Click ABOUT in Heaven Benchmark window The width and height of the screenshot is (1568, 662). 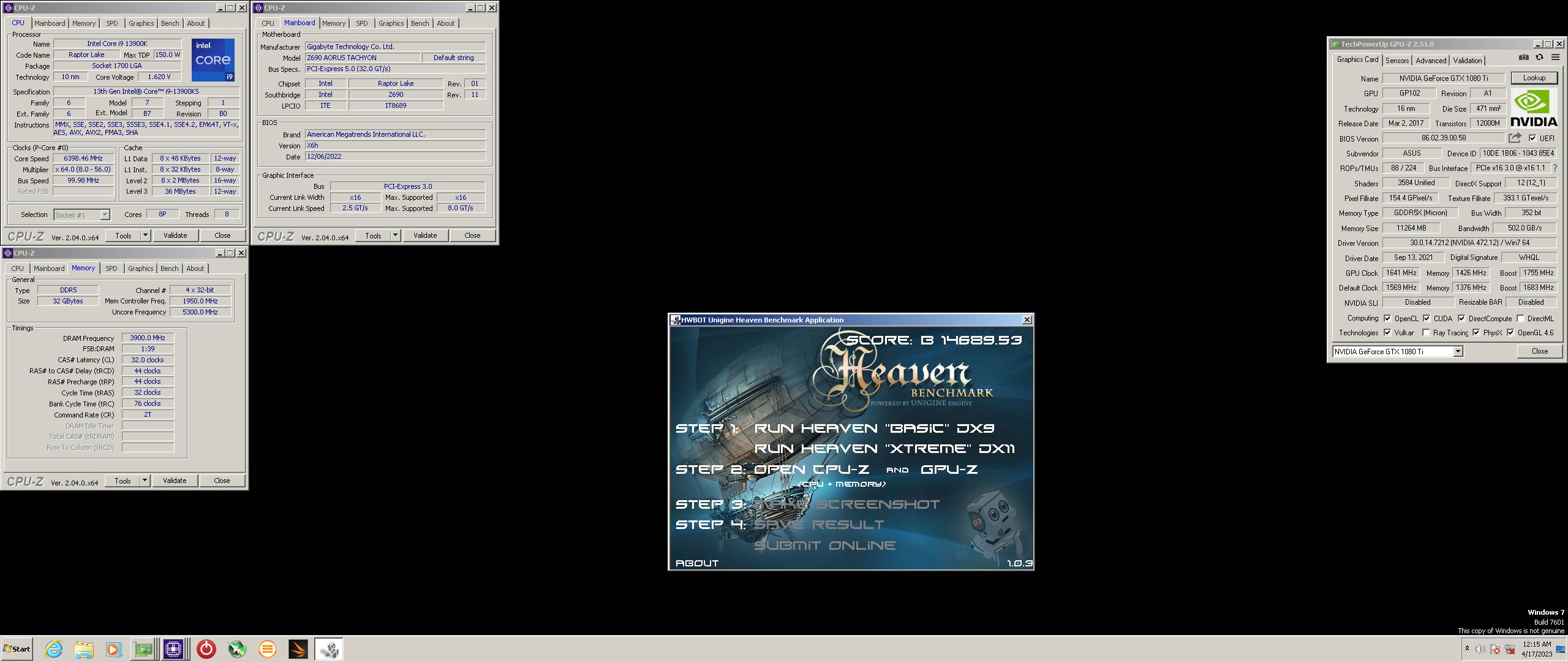click(697, 563)
